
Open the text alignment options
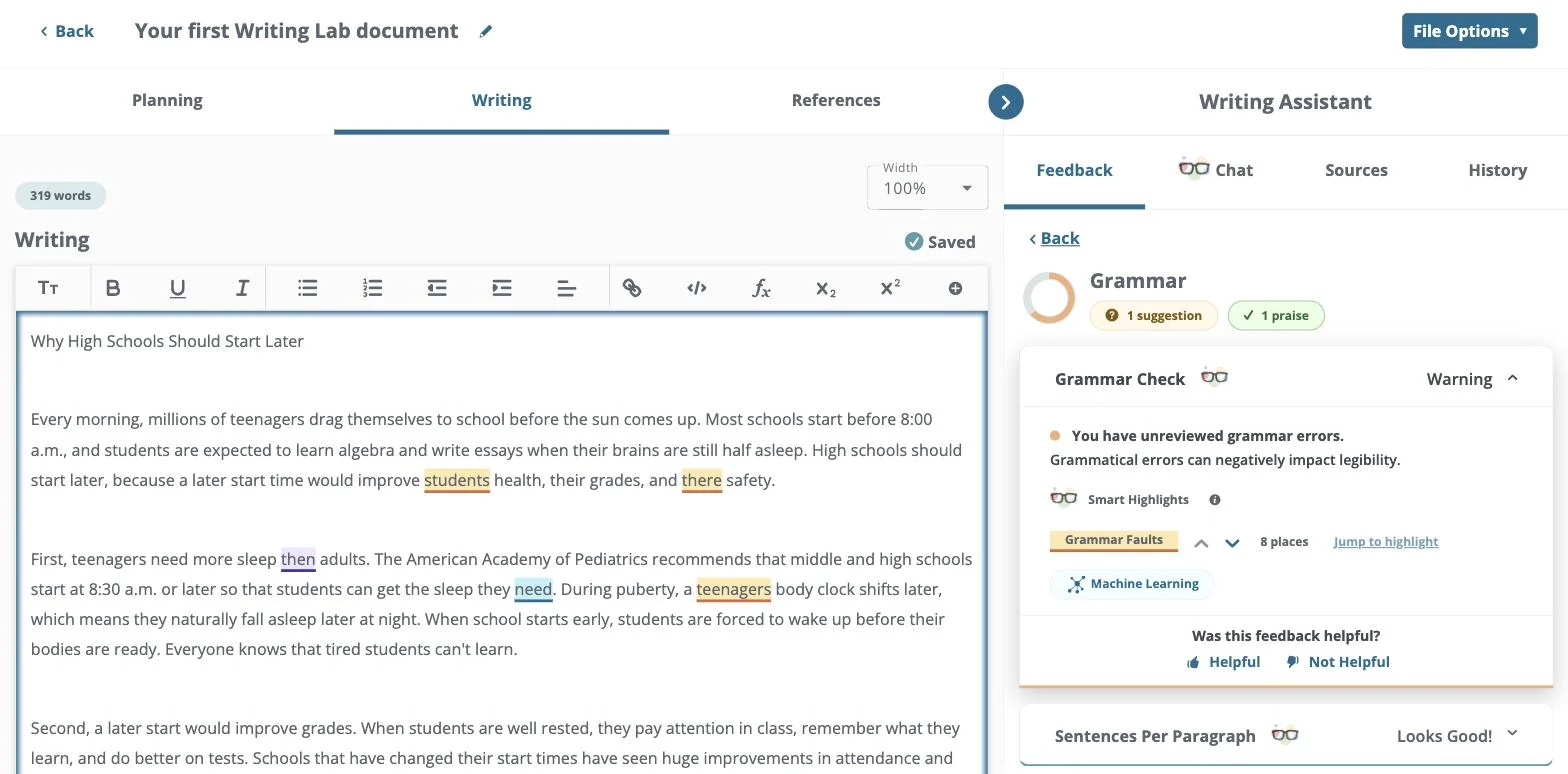pos(567,288)
